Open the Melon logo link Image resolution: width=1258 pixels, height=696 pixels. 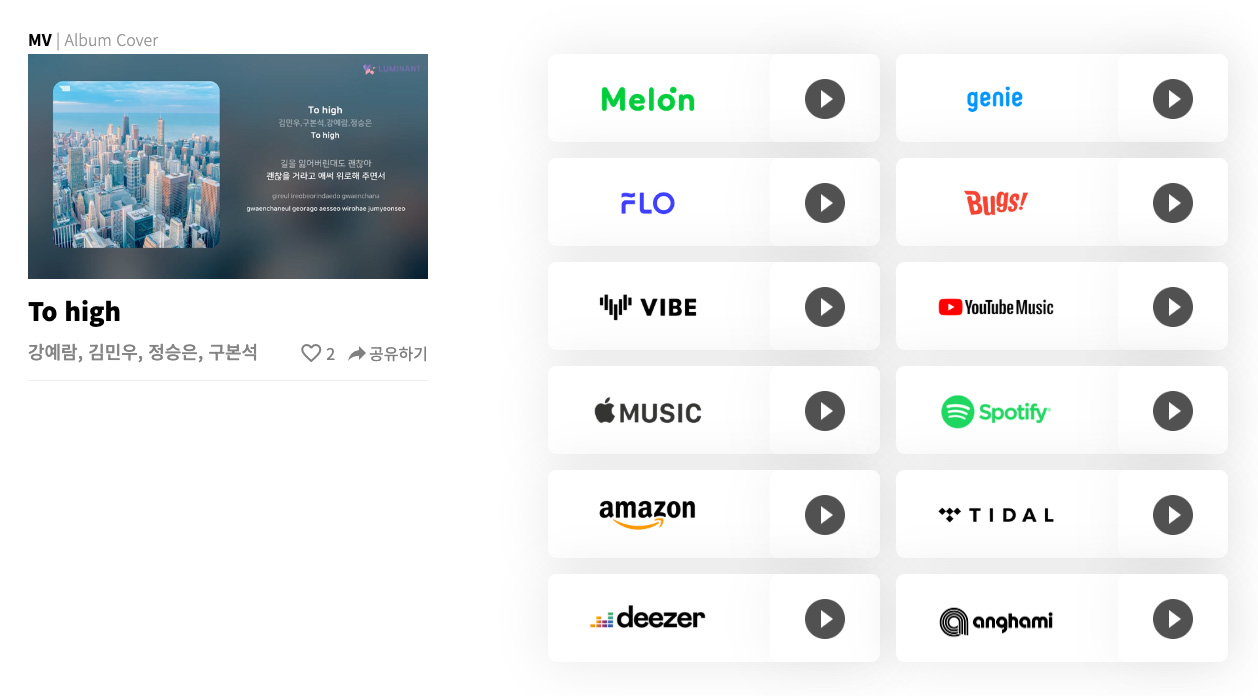pyautogui.click(x=647, y=99)
